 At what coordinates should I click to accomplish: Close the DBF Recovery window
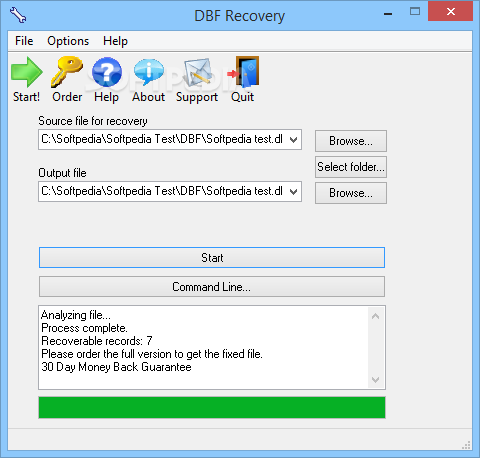tap(451, 12)
